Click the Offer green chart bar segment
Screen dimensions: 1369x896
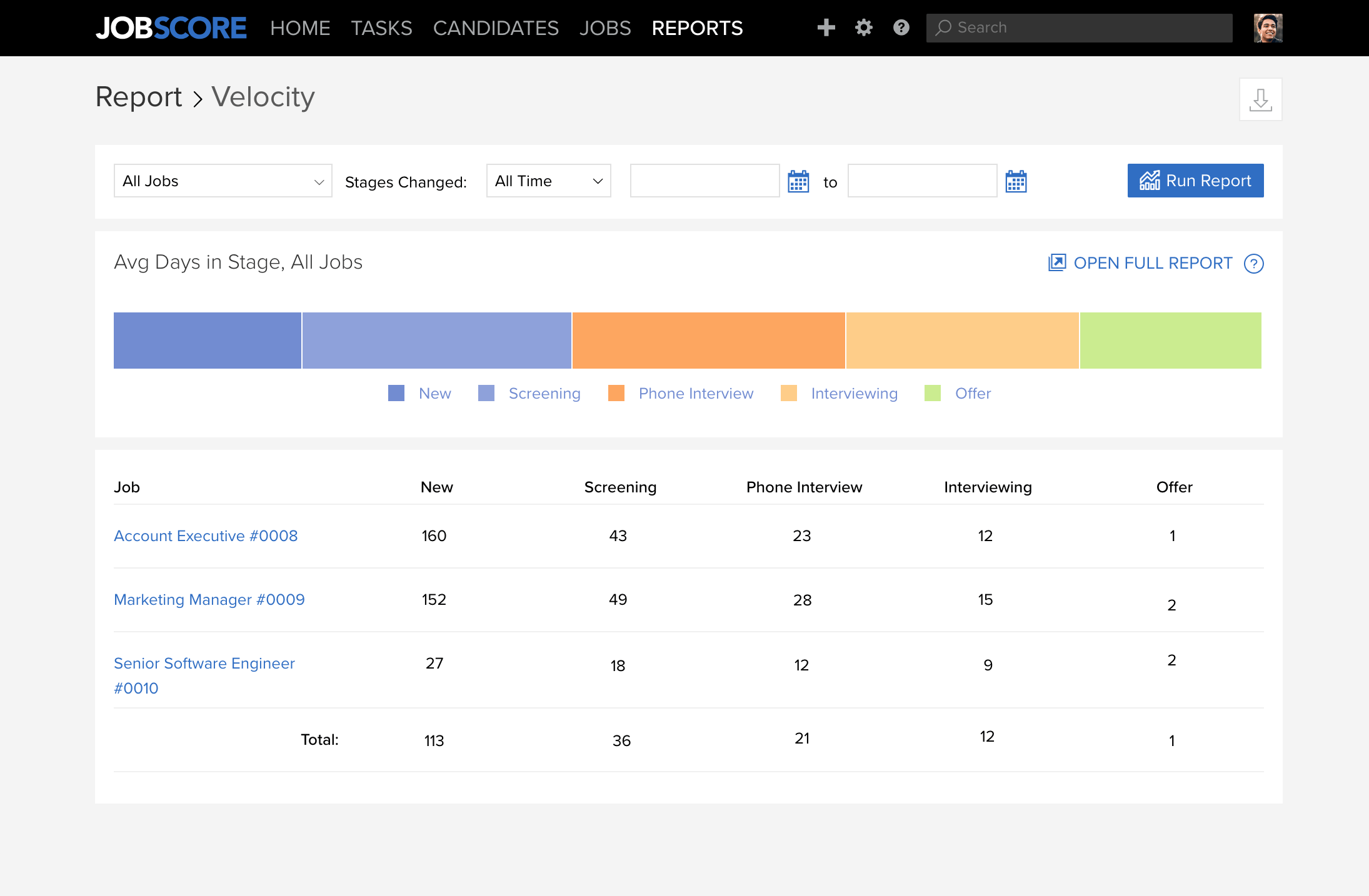tap(1170, 341)
